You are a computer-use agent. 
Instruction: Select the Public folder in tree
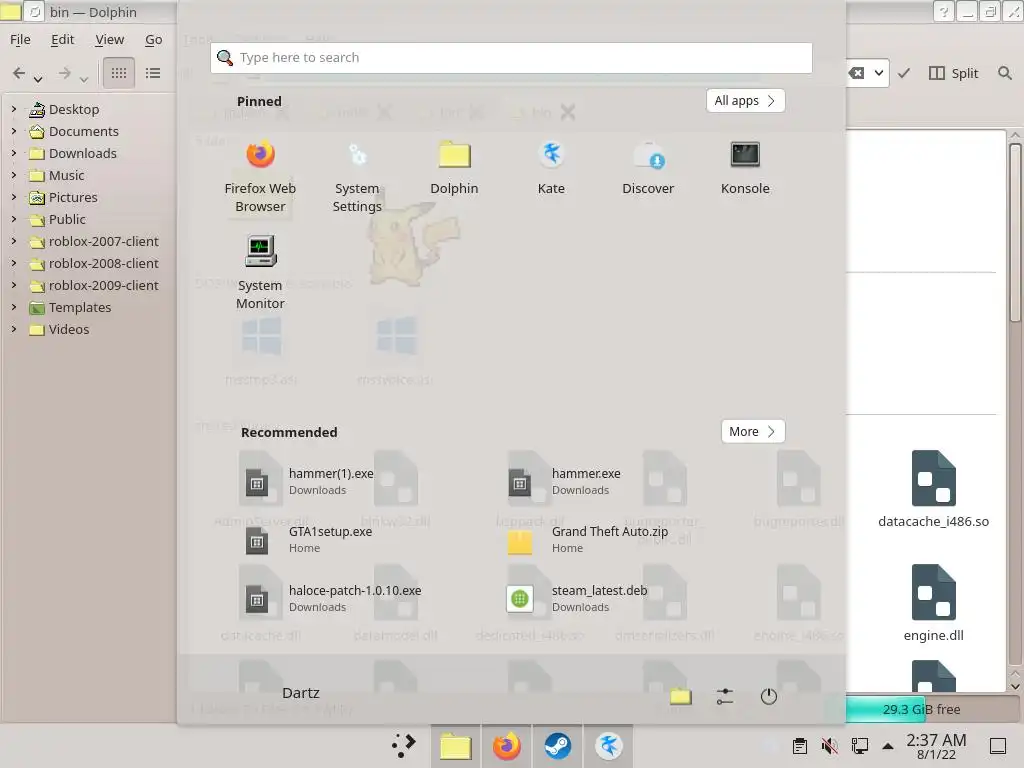[57, 219]
